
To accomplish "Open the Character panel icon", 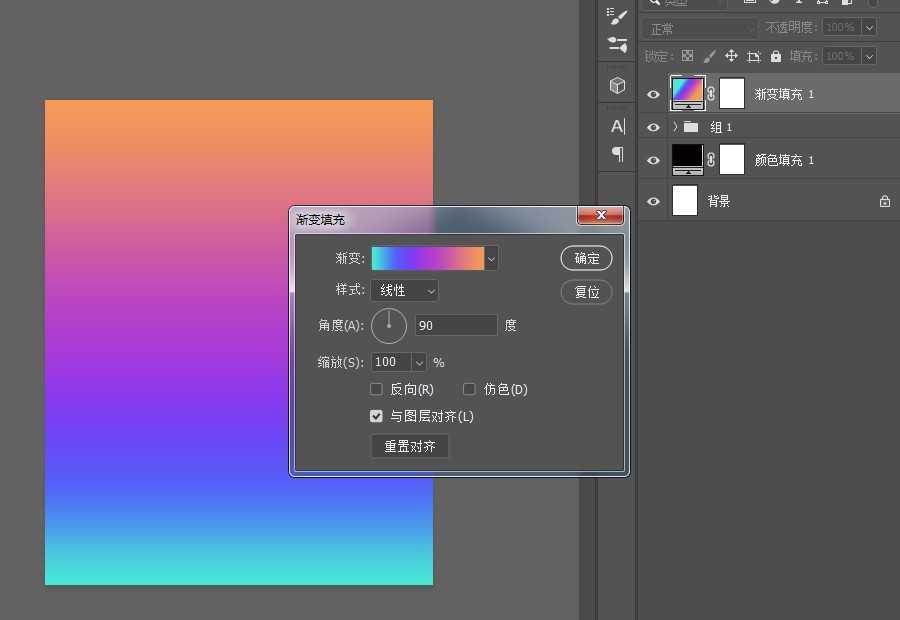I will [617, 126].
